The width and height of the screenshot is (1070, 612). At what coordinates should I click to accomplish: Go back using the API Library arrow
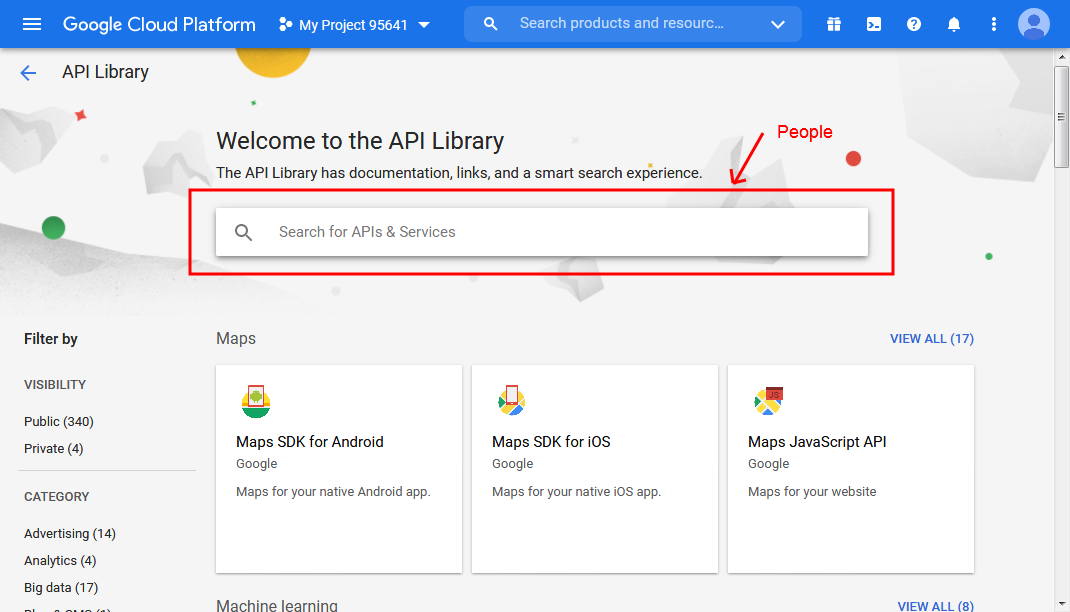pyautogui.click(x=28, y=72)
